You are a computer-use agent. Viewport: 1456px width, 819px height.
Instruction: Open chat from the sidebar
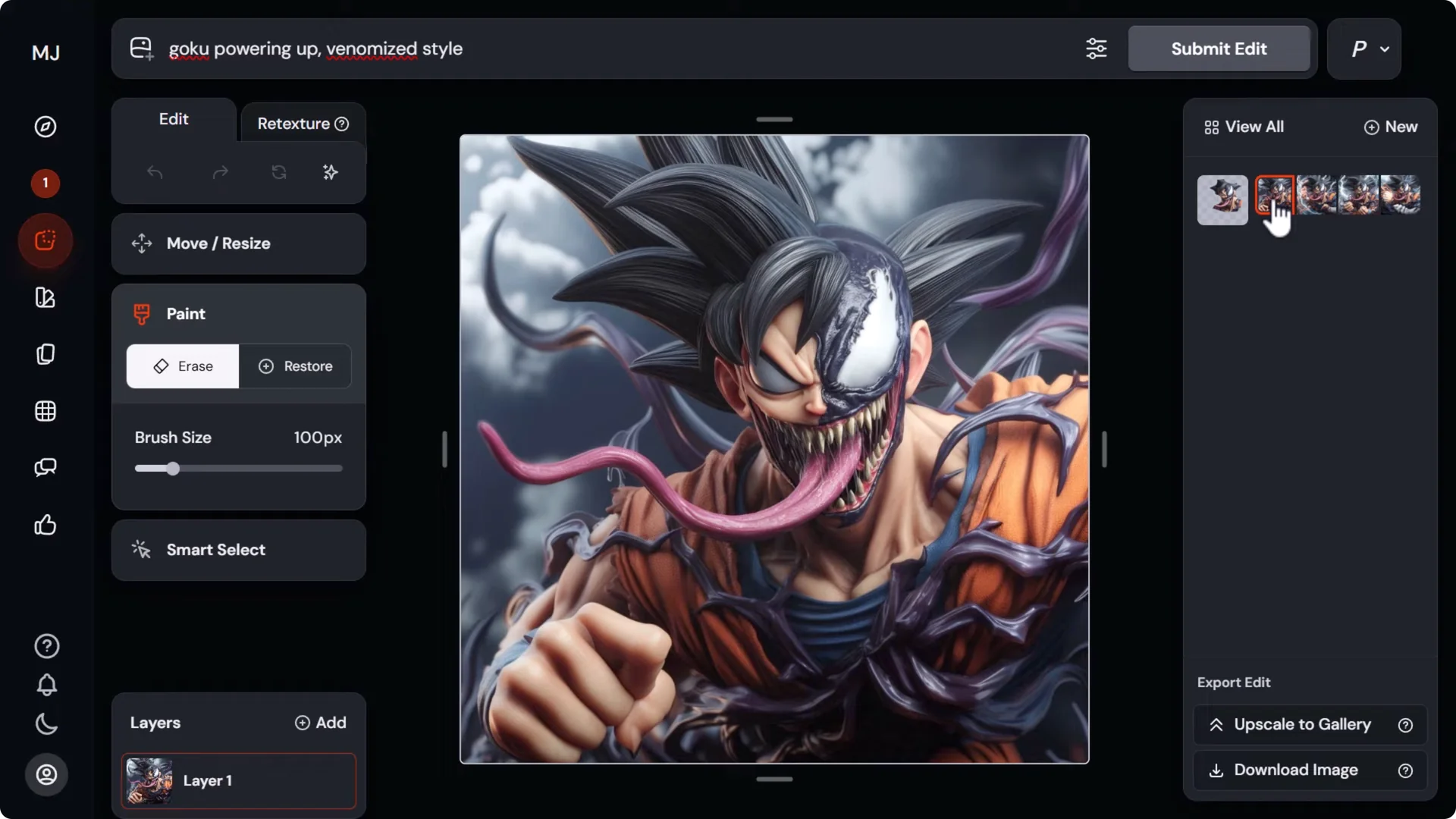point(45,467)
